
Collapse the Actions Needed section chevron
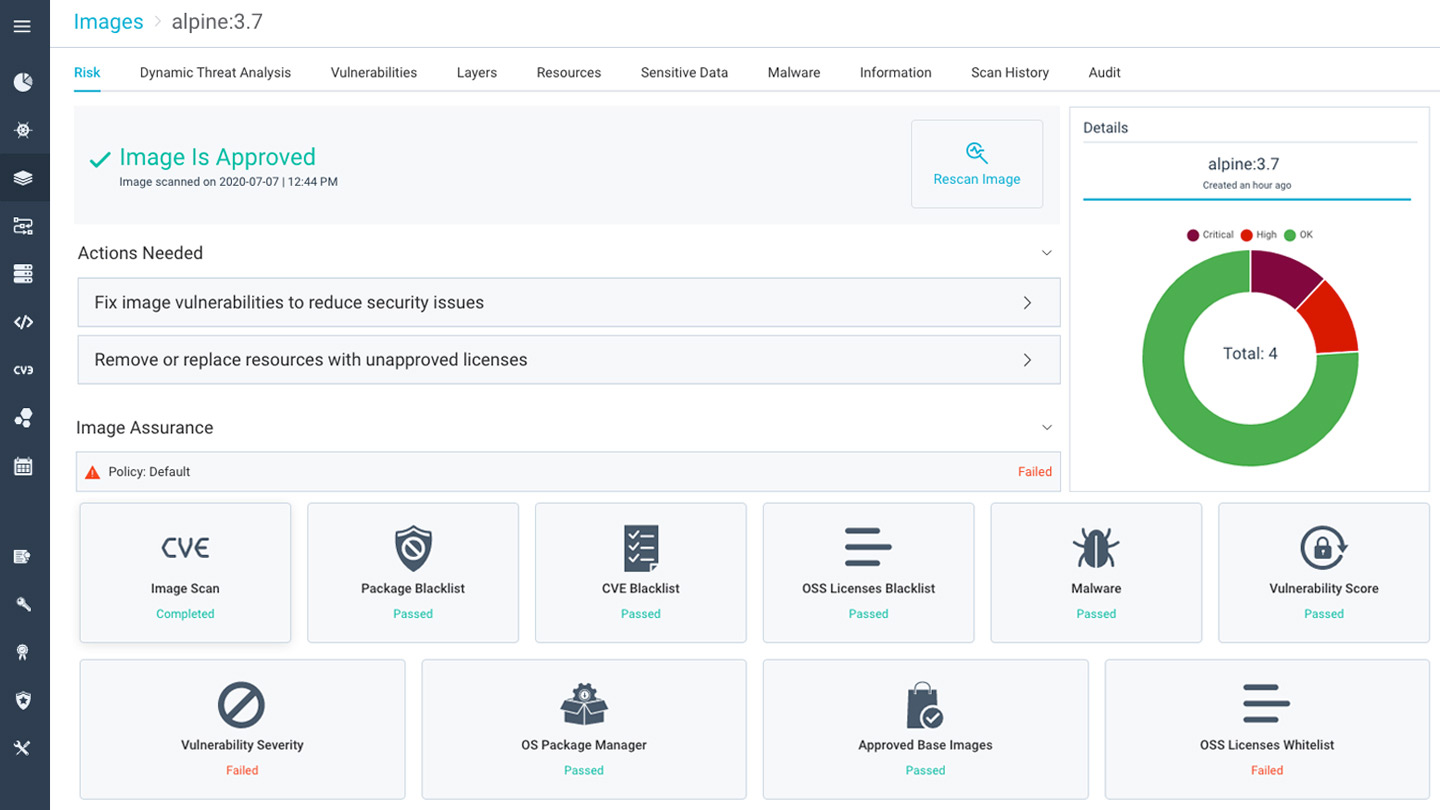[1047, 253]
